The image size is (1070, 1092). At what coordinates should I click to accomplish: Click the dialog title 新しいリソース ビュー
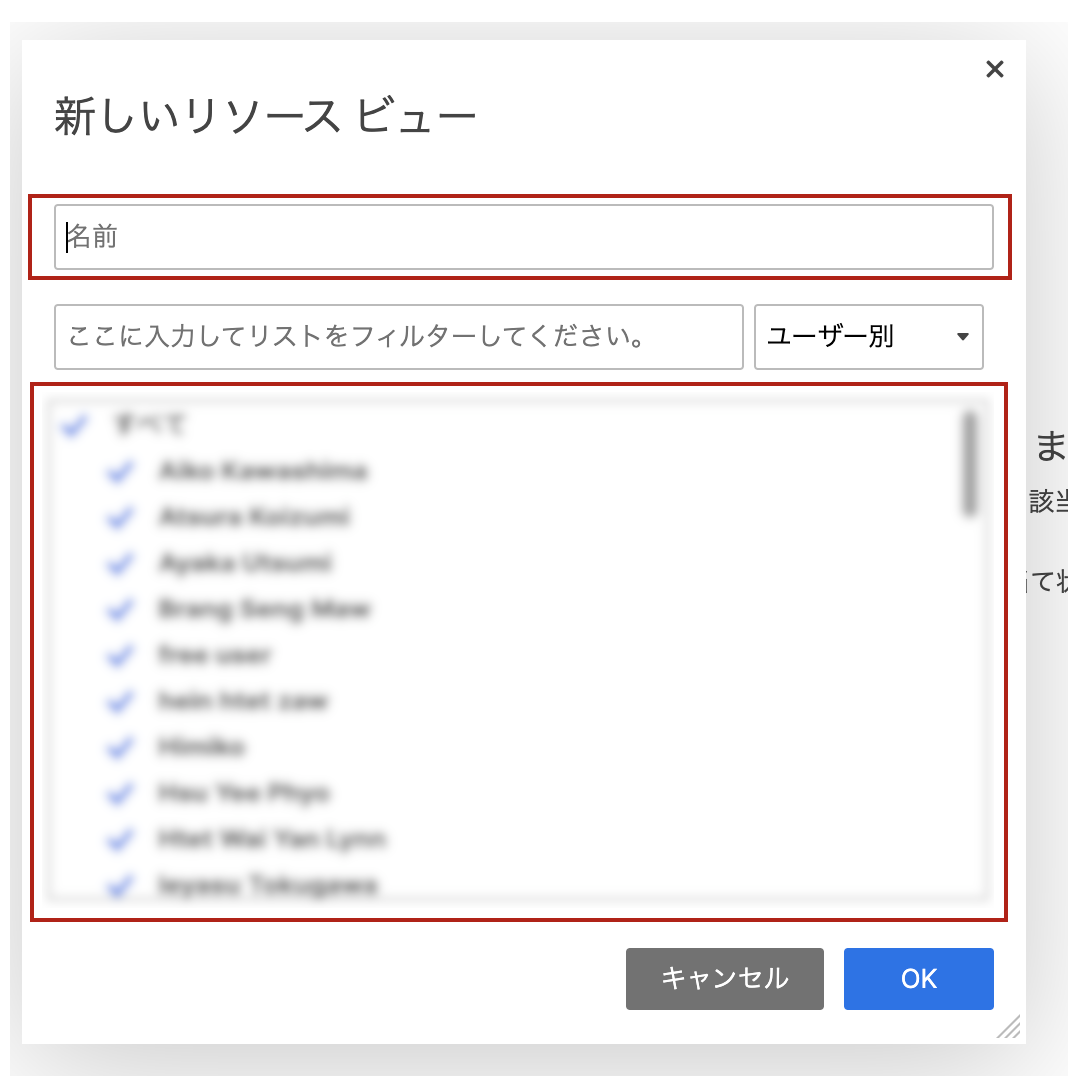[265, 116]
